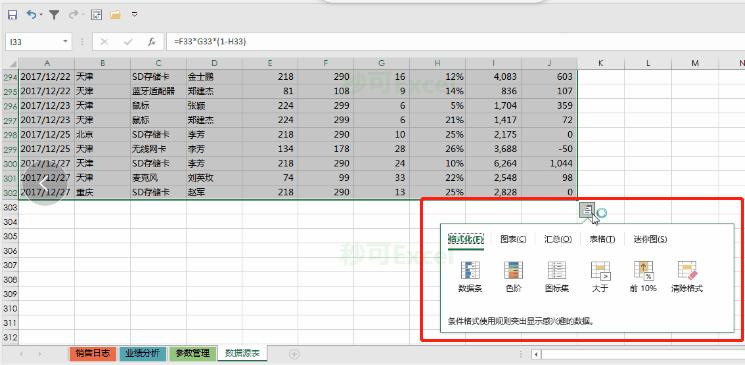Image resolution: width=745 pixels, height=365 pixels.
Task: Open the 参数管理 sheet tab
Action: pos(192,353)
